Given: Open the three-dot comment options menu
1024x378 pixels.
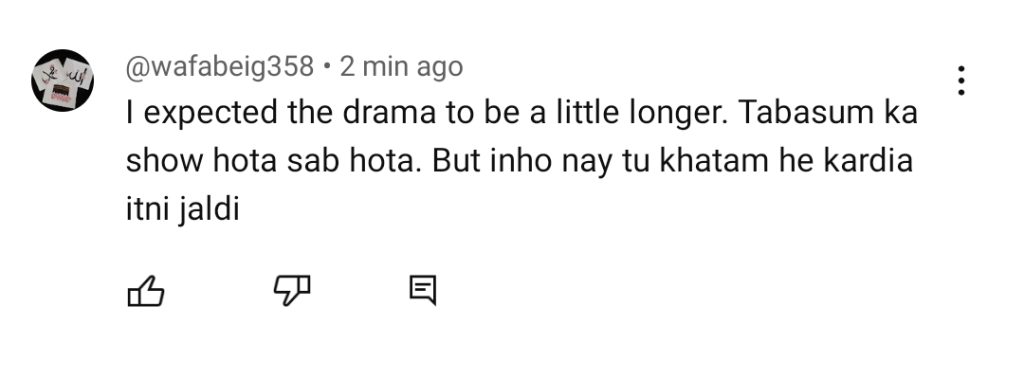Looking at the screenshot, I should coord(961,80).
